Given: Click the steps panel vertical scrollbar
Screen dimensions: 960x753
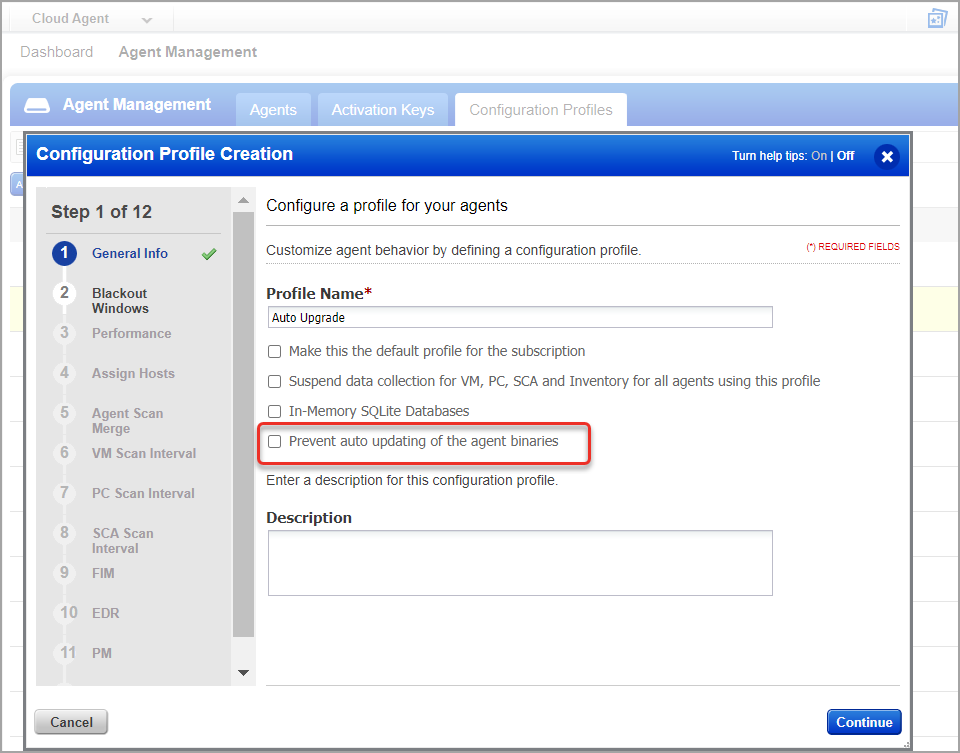Looking at the screenshot, I should (244, 424).
